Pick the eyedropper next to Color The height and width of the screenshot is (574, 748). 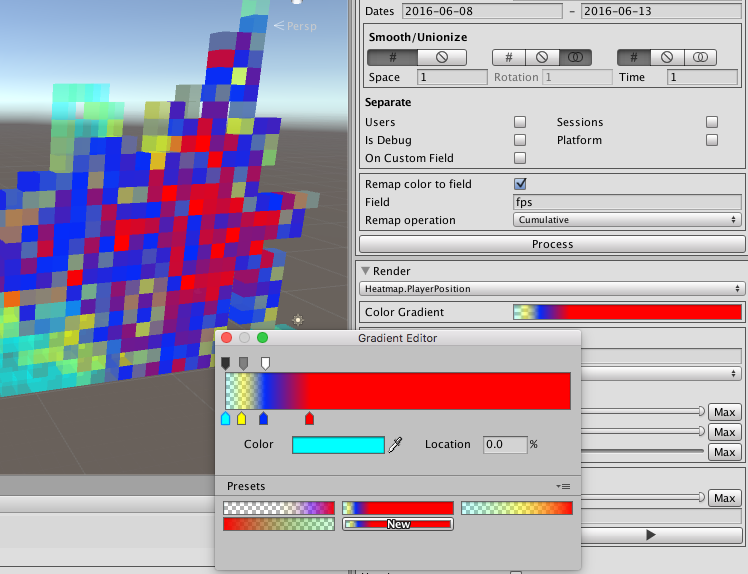395,444
